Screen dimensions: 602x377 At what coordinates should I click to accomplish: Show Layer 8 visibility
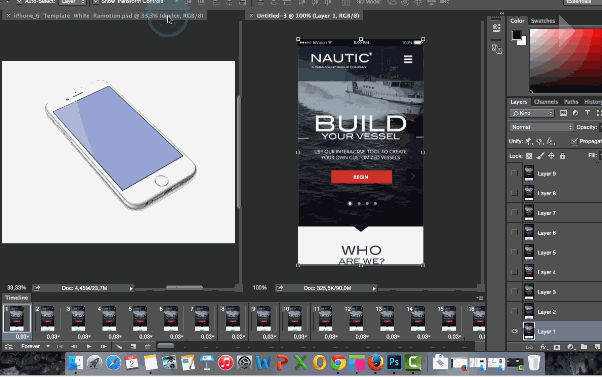[514, 193]
